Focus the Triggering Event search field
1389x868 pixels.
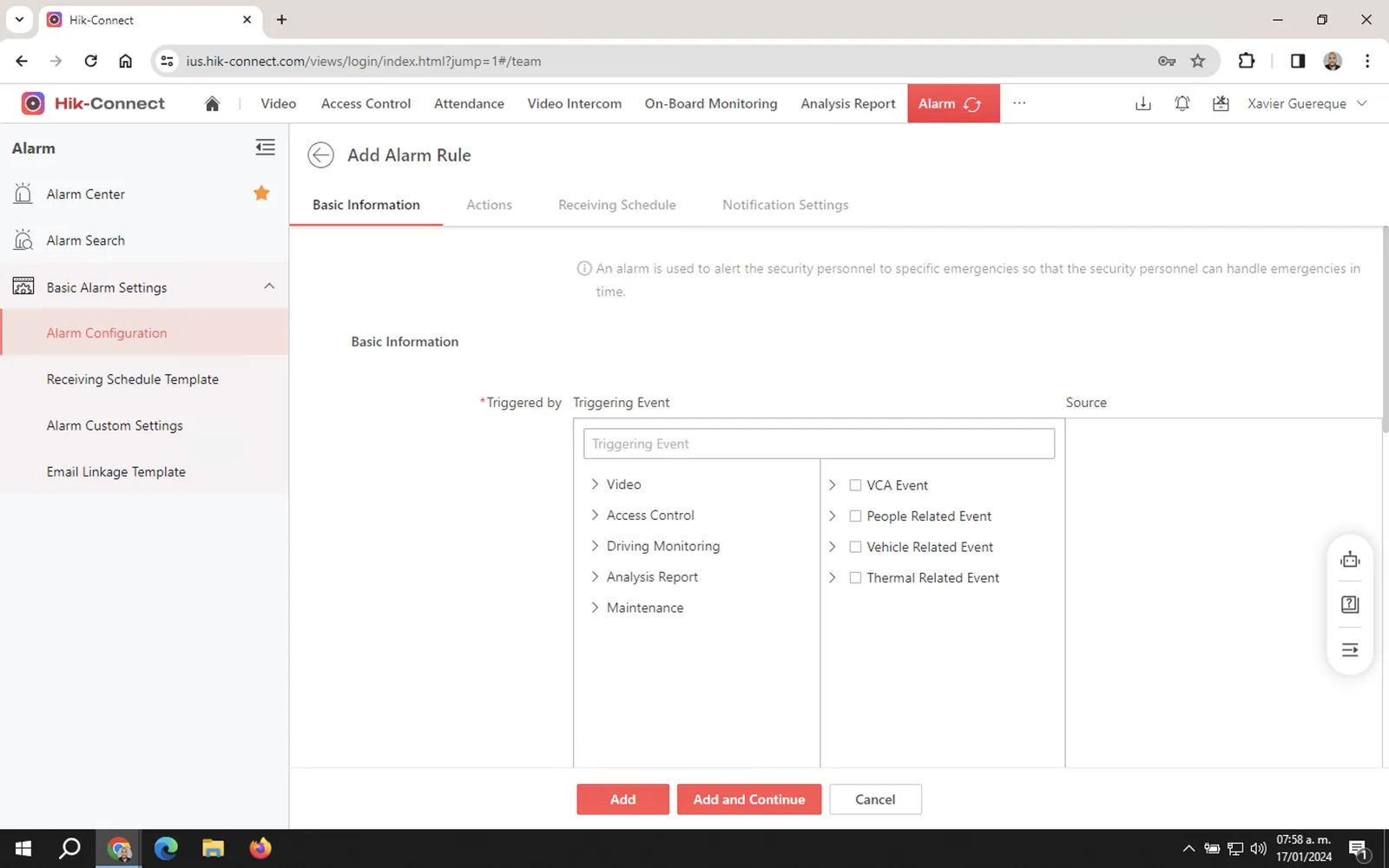point(819,444)
